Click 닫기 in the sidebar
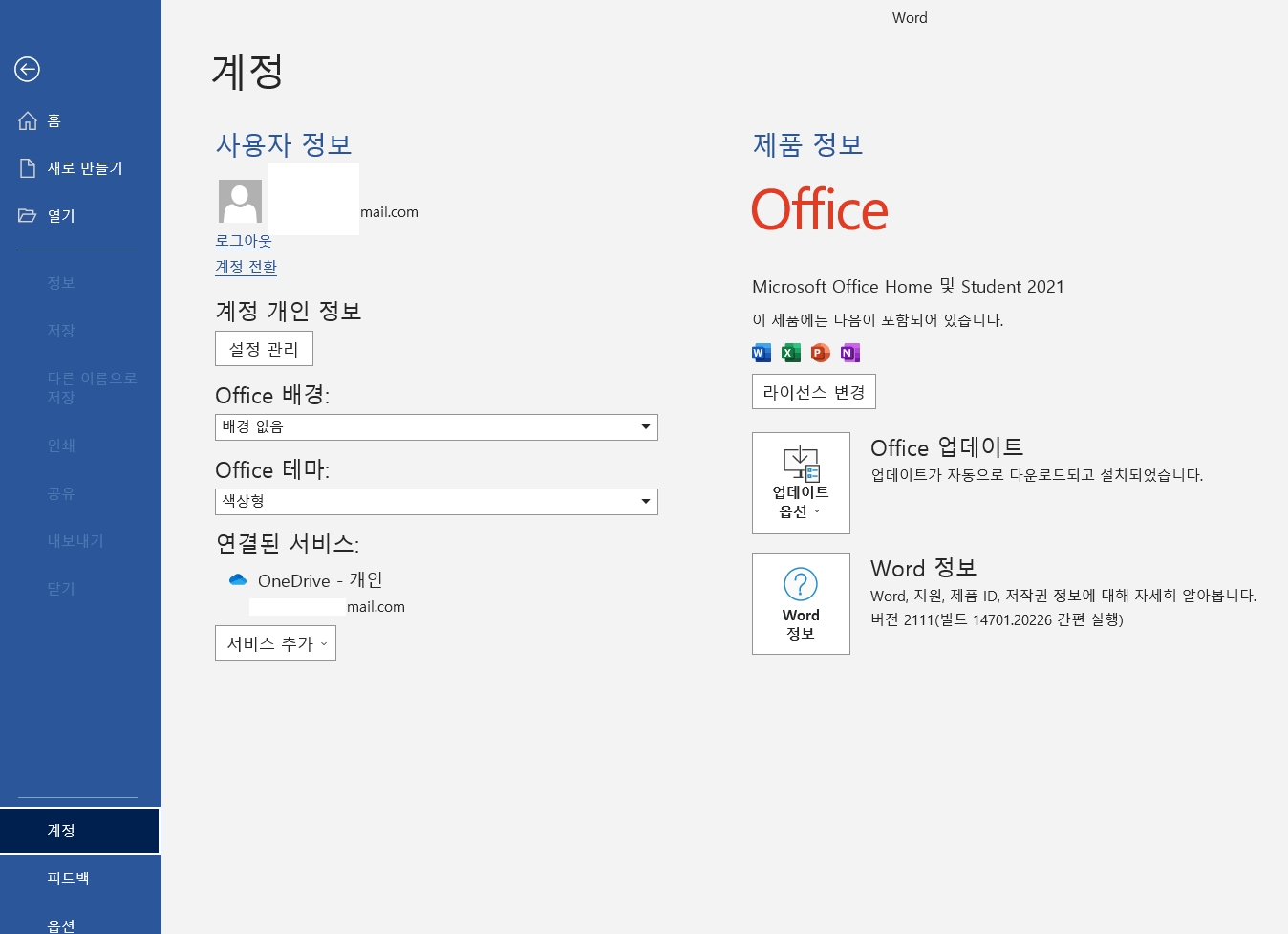Viewport: 1288px width, 934px height. [80, 589]
